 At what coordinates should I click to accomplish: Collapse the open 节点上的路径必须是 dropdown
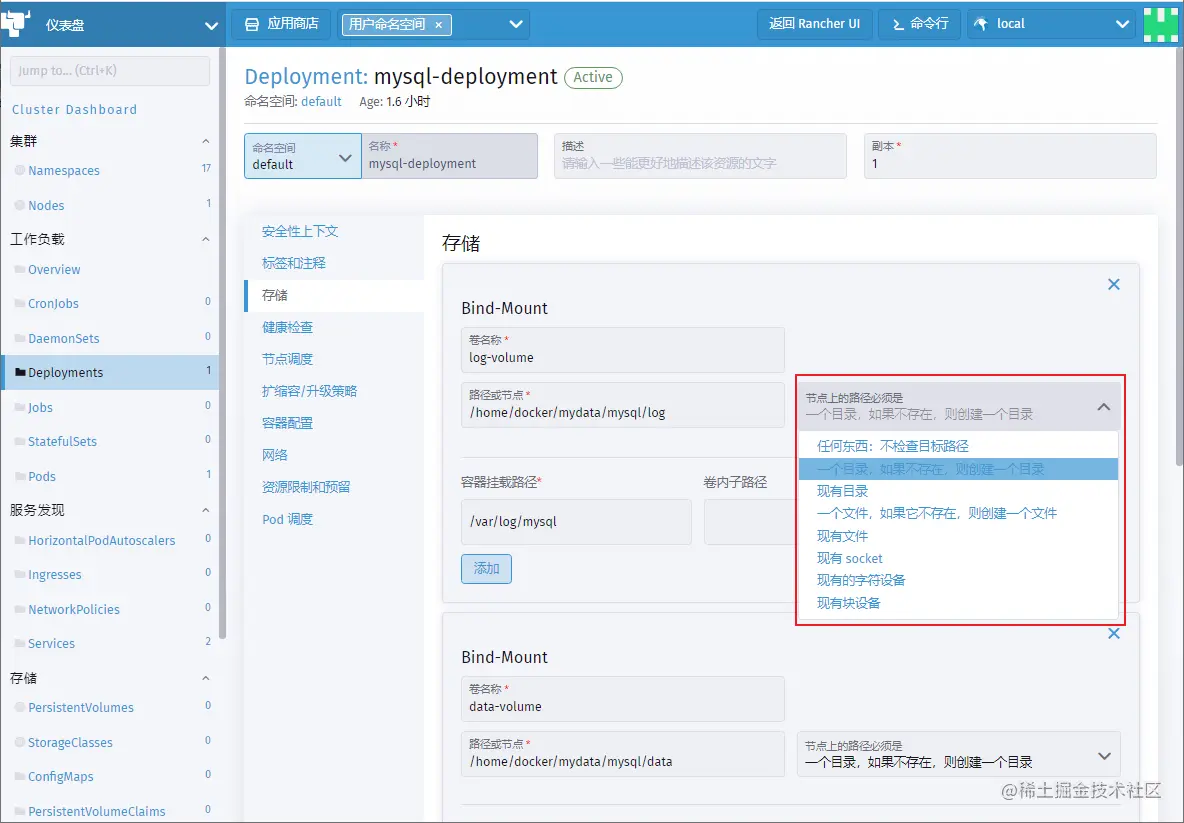point(1103,407)
